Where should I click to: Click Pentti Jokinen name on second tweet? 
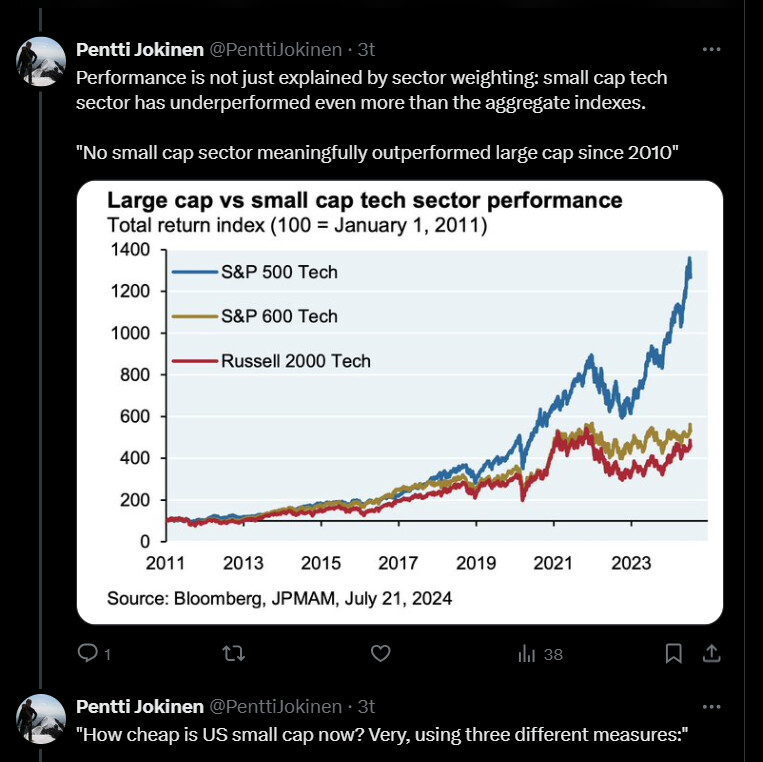click(140, 707)
